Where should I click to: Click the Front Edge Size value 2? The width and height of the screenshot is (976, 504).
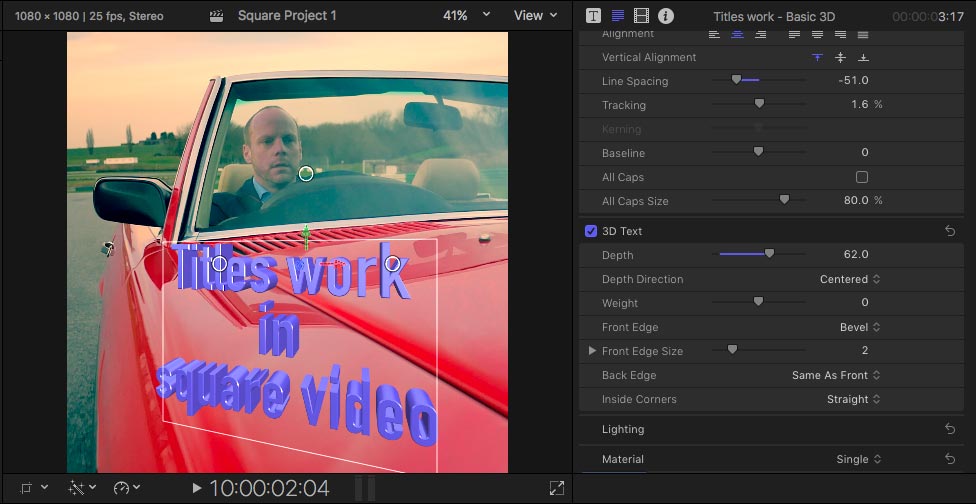[x=865, y=350]
